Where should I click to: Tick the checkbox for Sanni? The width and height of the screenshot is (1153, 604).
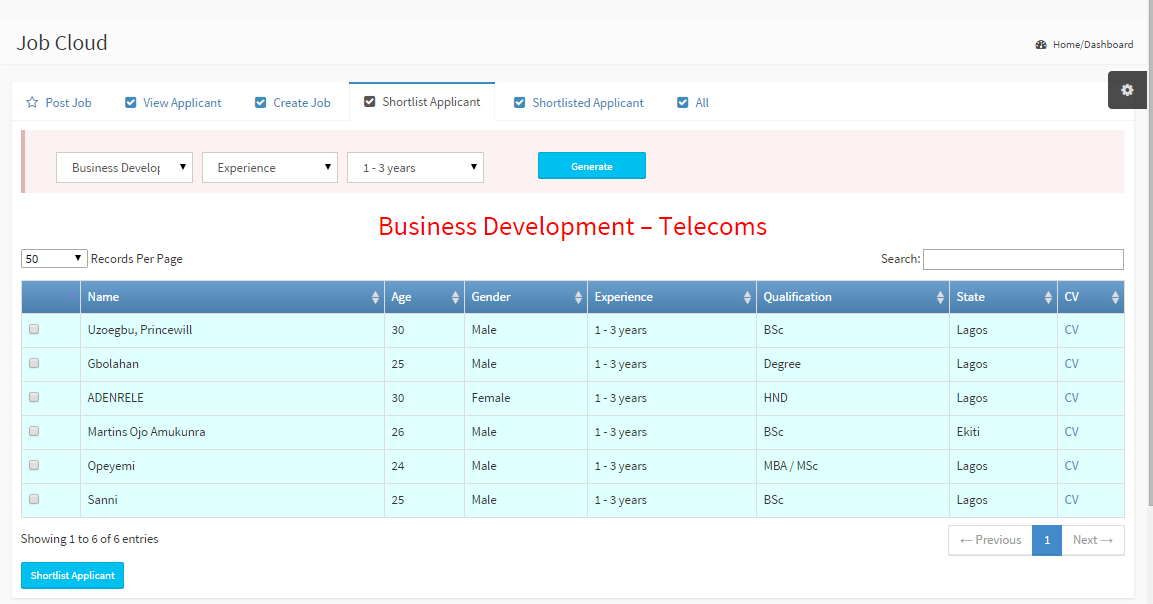point(34,499)
